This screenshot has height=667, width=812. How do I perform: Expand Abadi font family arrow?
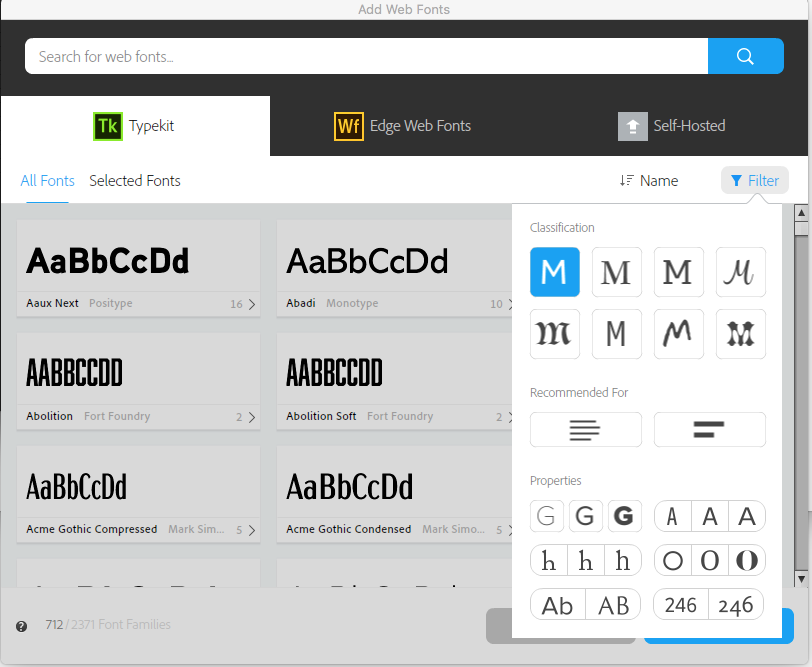click(510, 304)
